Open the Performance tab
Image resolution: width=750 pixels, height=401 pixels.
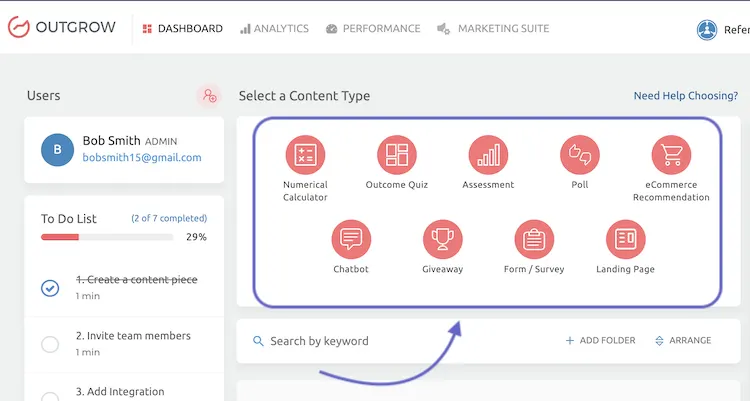[x=373, y=29]
